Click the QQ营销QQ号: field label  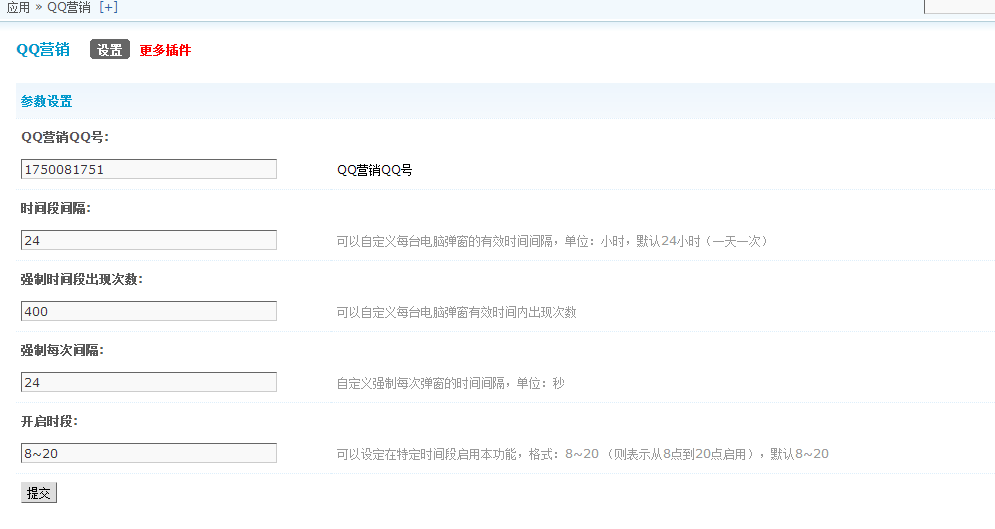pos(65,137)
